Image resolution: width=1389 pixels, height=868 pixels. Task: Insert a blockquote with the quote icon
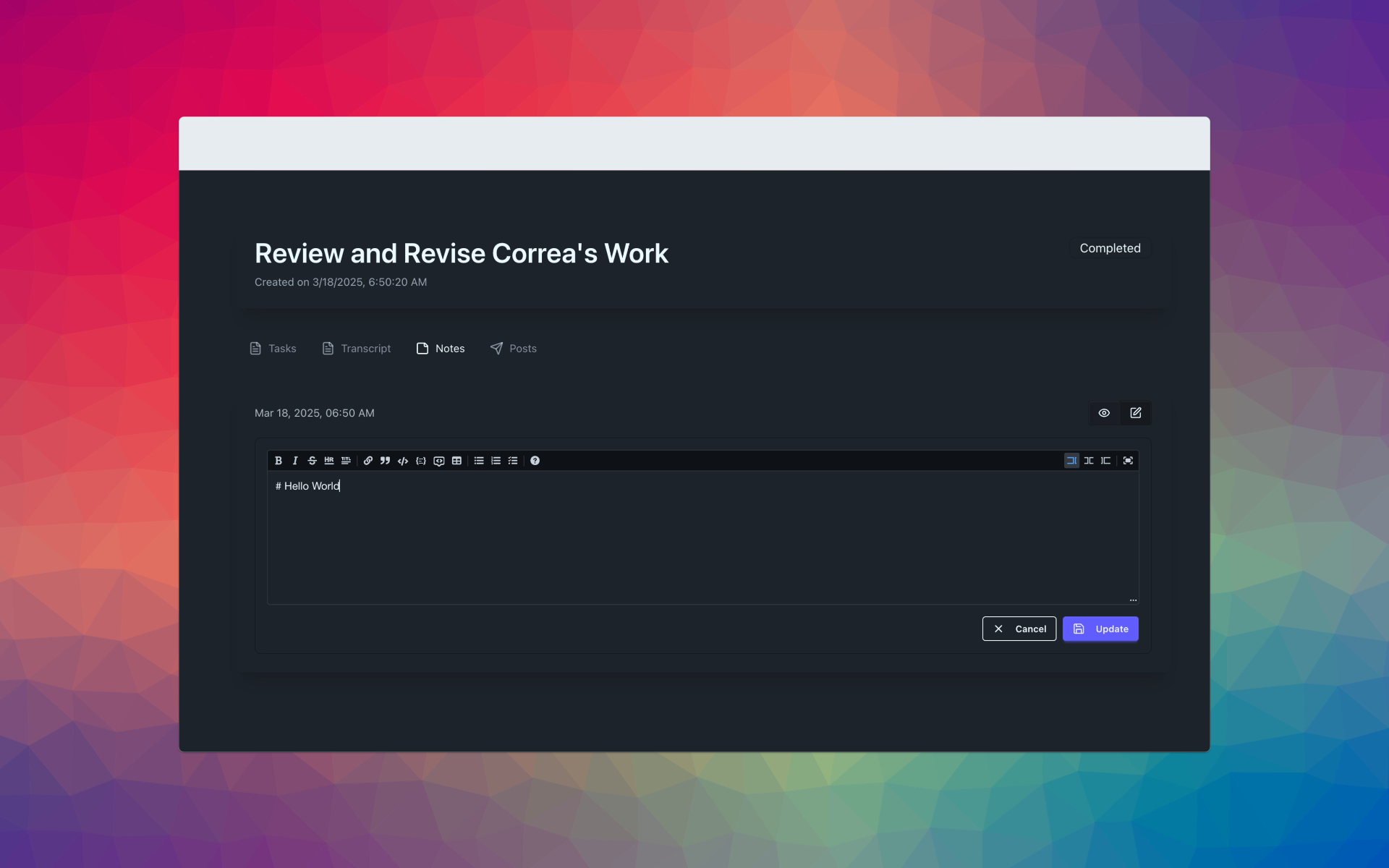385,461
